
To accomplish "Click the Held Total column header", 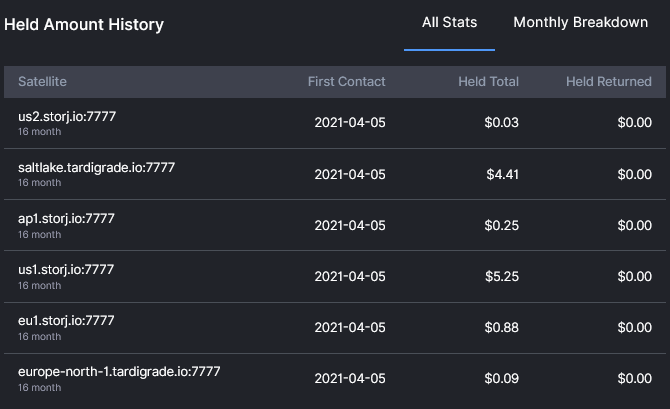I will (x=488, y=81).
